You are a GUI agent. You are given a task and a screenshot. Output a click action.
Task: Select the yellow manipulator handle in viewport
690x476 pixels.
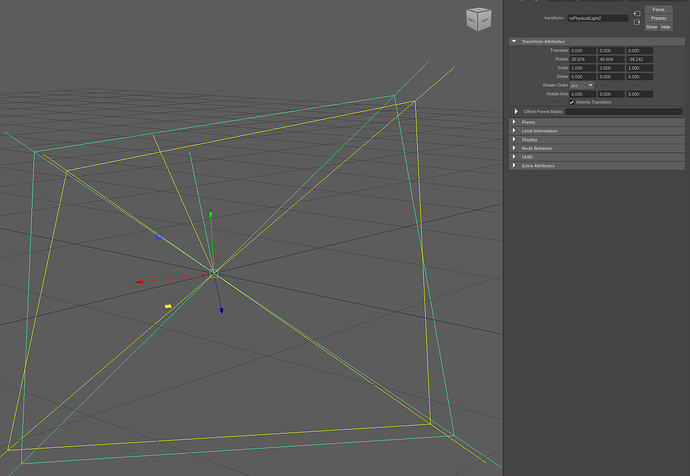coord(168,306)
